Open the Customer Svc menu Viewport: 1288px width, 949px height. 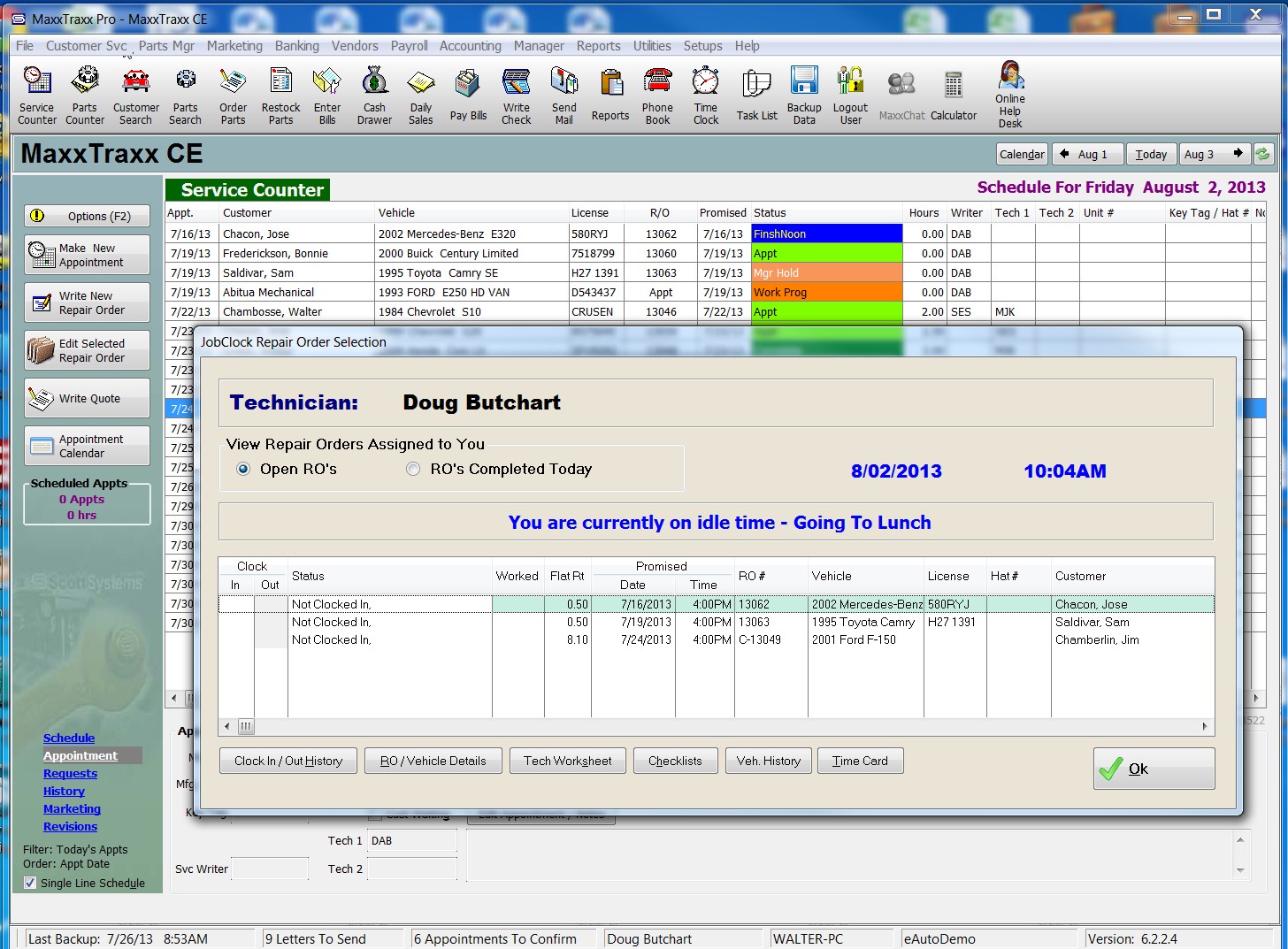coord(87,46)
